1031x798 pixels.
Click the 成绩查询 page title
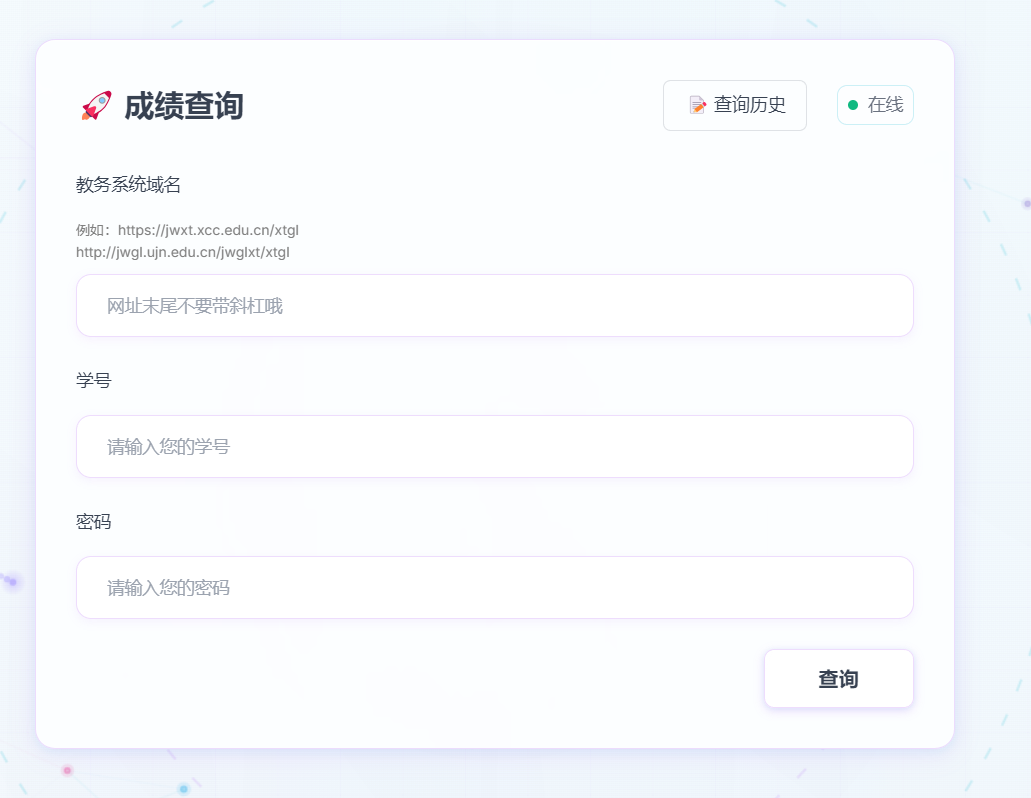click(183, 106)
